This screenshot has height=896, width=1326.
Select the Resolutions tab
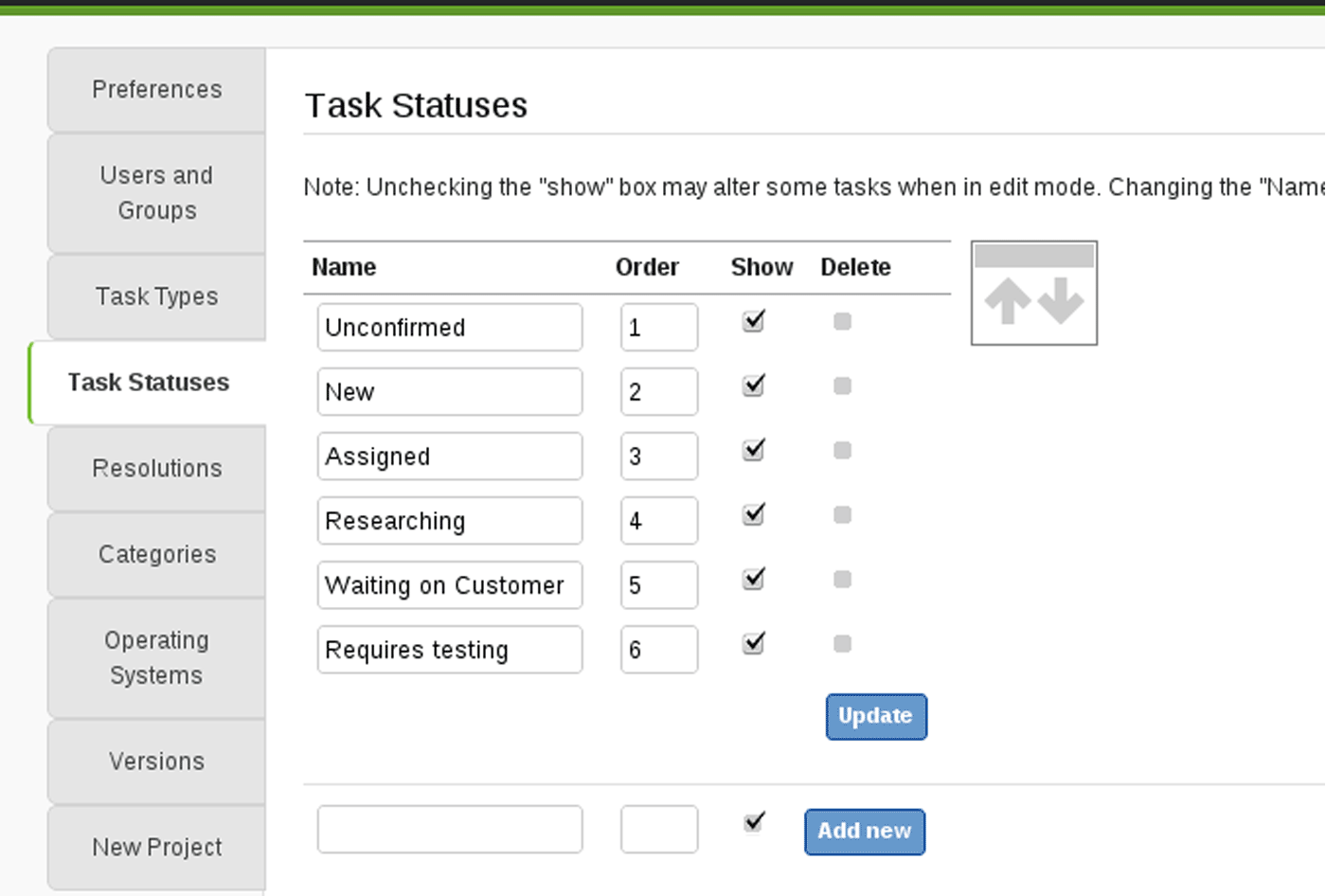pyautogui.click(x=157, y=469)
